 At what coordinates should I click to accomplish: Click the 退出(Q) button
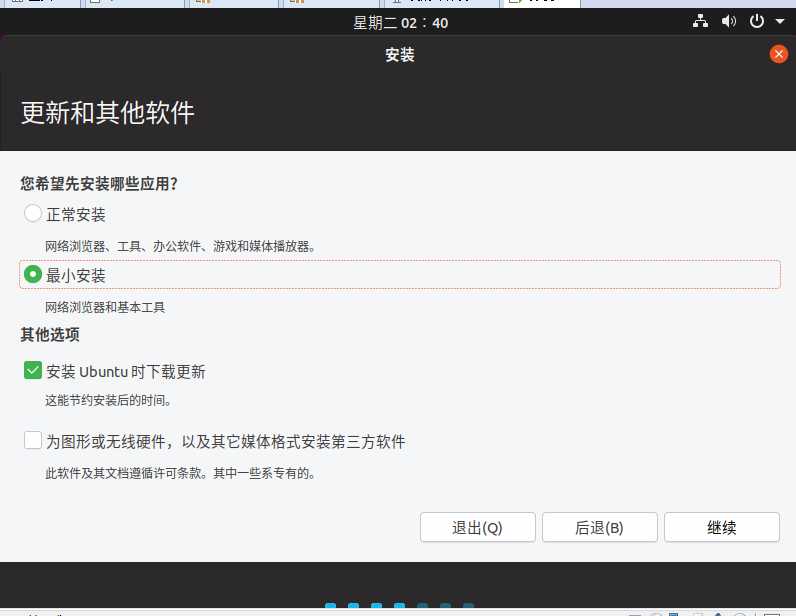(478, 528)
